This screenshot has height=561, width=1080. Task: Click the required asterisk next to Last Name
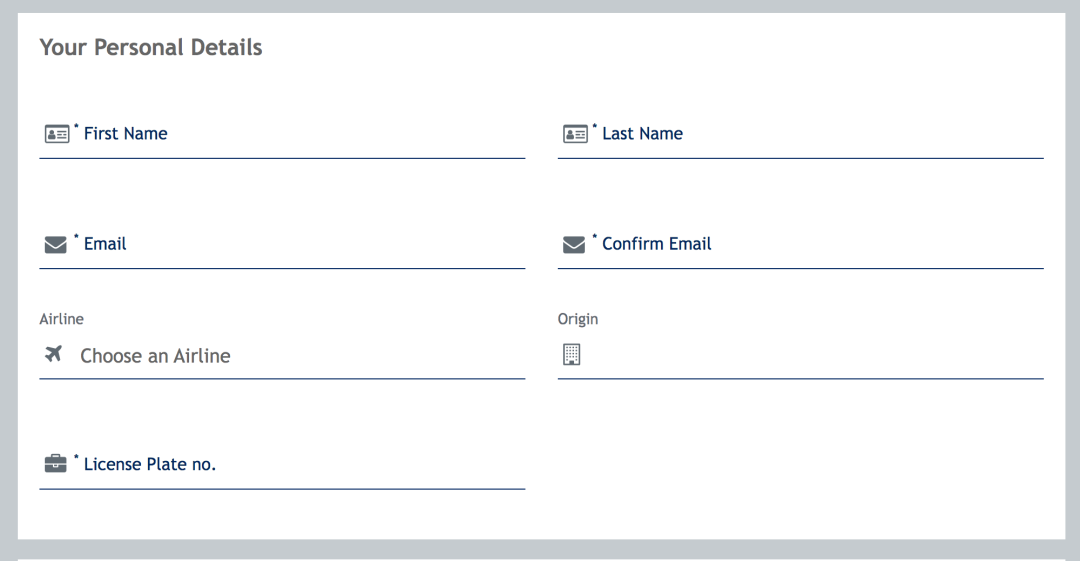(x=595, y=126)
